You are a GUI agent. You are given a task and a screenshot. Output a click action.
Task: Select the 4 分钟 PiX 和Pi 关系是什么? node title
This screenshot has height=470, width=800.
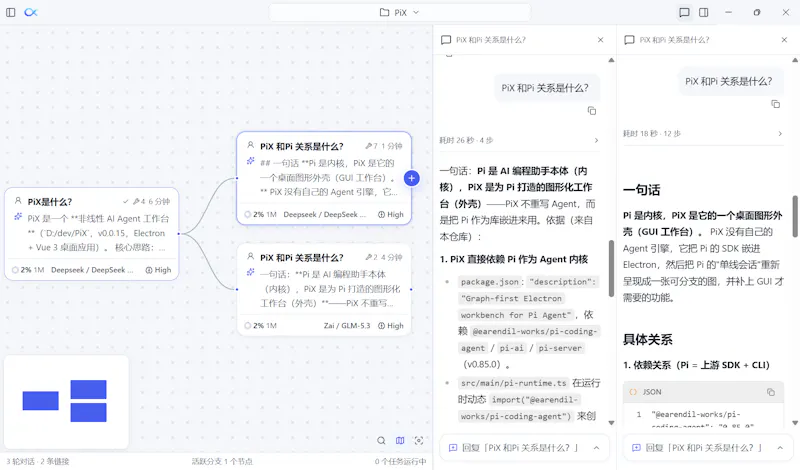coord(302,257)
